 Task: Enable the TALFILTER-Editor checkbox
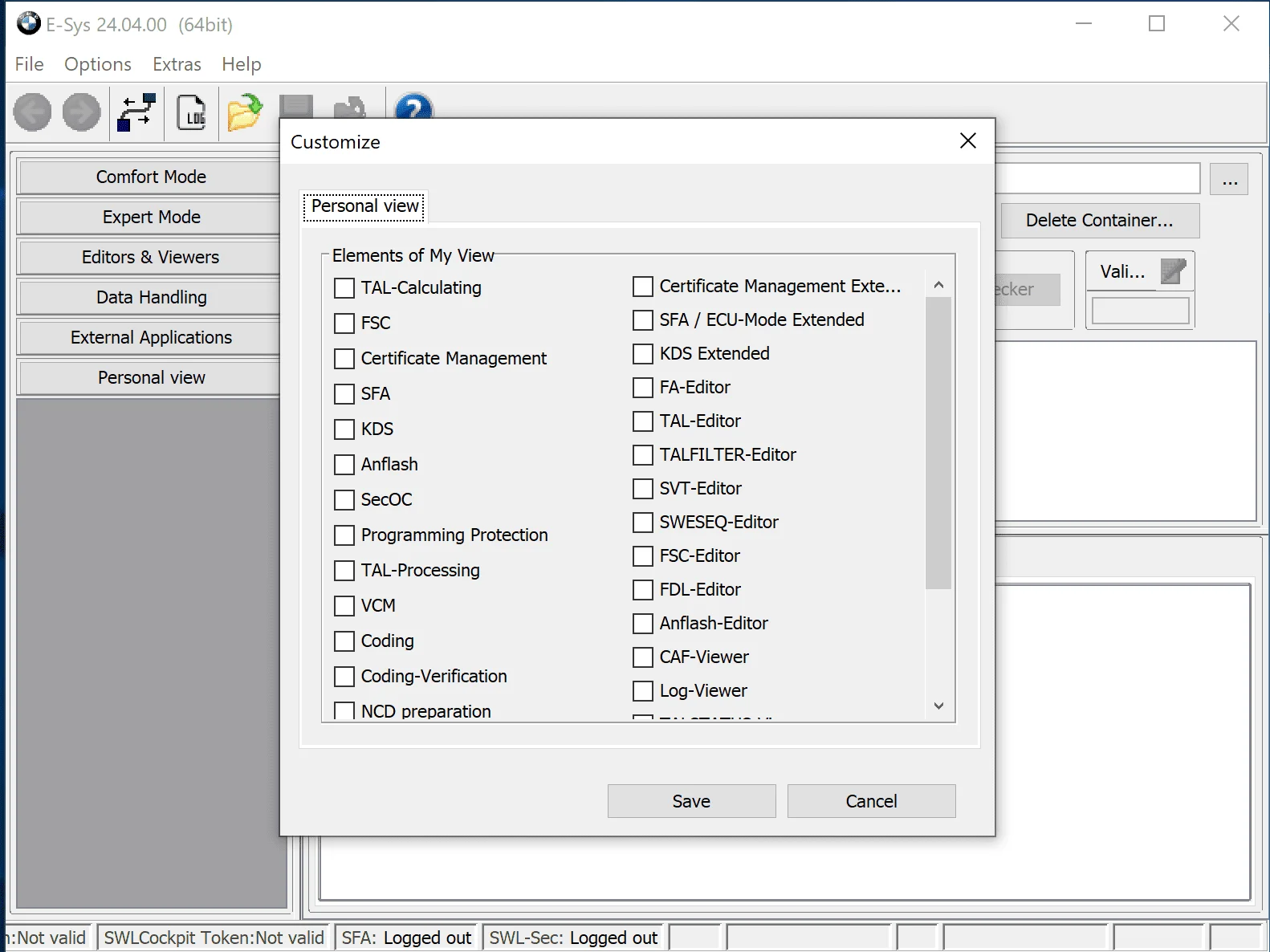[x=643, y=455]
